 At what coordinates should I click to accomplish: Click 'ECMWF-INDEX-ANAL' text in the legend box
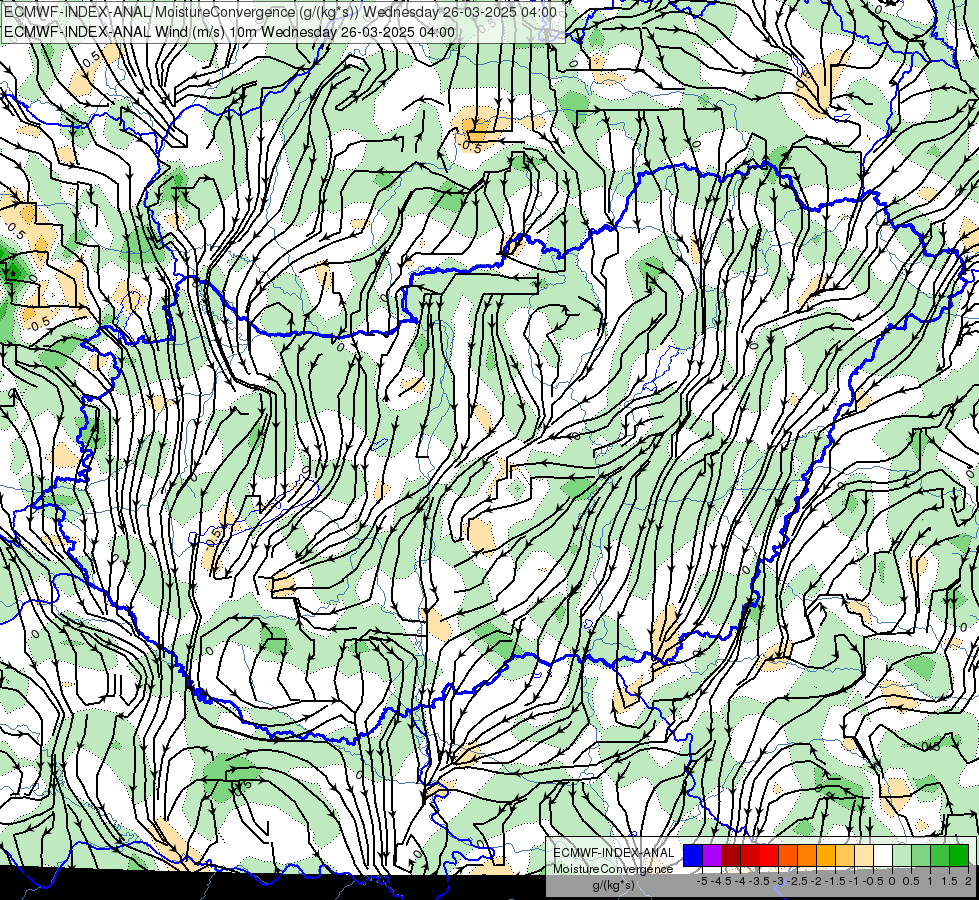pyautogui.click(x=614, y=853)
